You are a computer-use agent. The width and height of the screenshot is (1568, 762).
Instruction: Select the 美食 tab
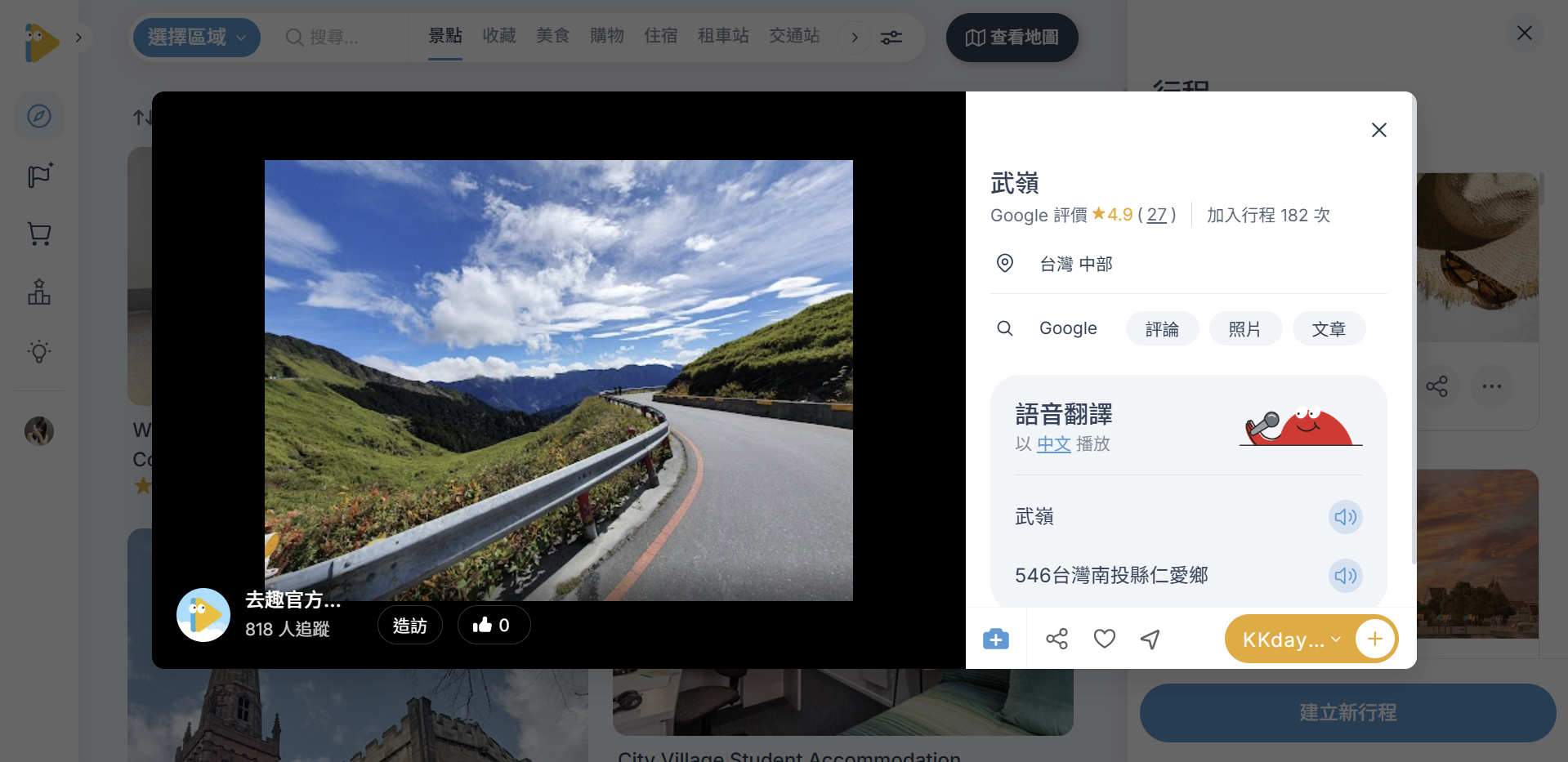point(553,36)
